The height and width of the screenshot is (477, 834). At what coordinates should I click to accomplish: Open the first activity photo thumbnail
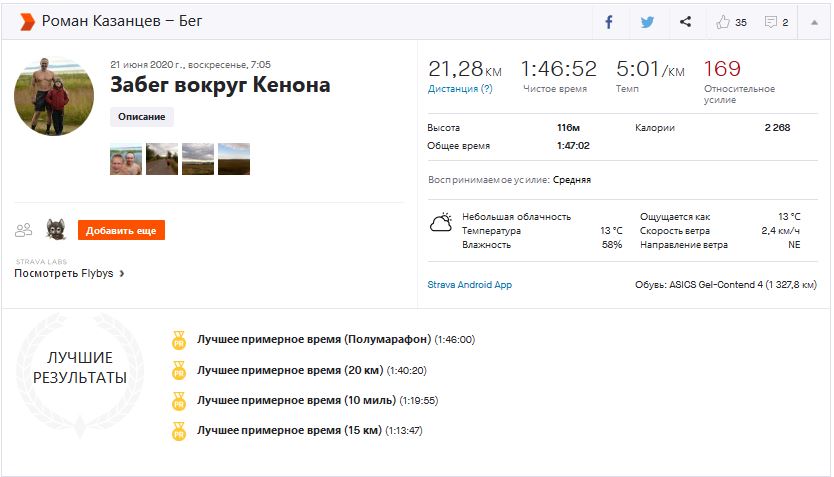[x=126, y=159]
